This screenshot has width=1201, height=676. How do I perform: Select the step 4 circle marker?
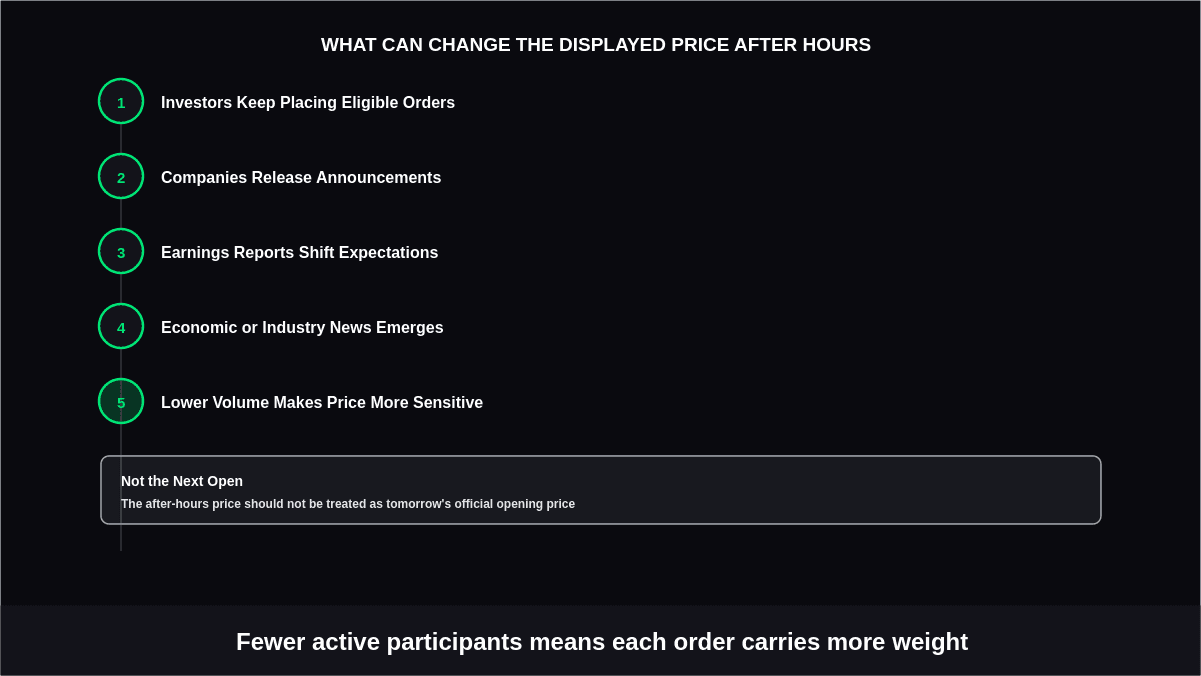coord(121,326)
